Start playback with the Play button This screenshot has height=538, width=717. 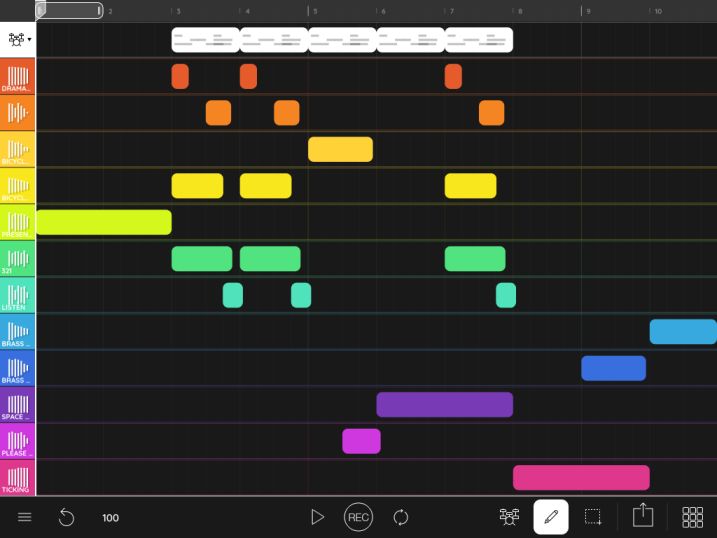(x=317, y=517)
